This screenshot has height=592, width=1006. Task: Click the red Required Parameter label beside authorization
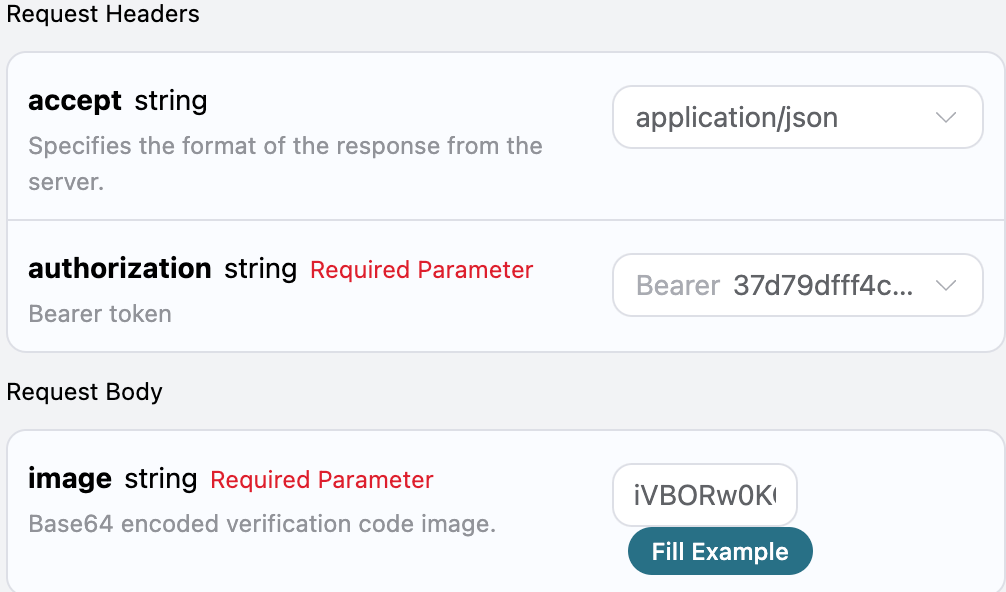421,270
